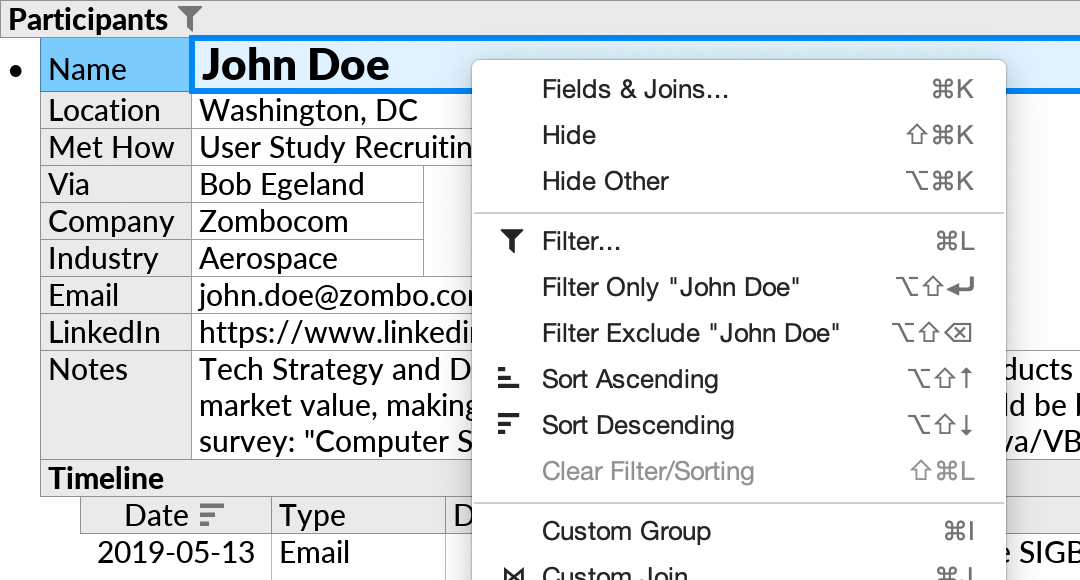The height and width of the screenshot is (580, 1080).
Task: Select the 2019-05-13 date entry
Action: [x=175, y=552]
